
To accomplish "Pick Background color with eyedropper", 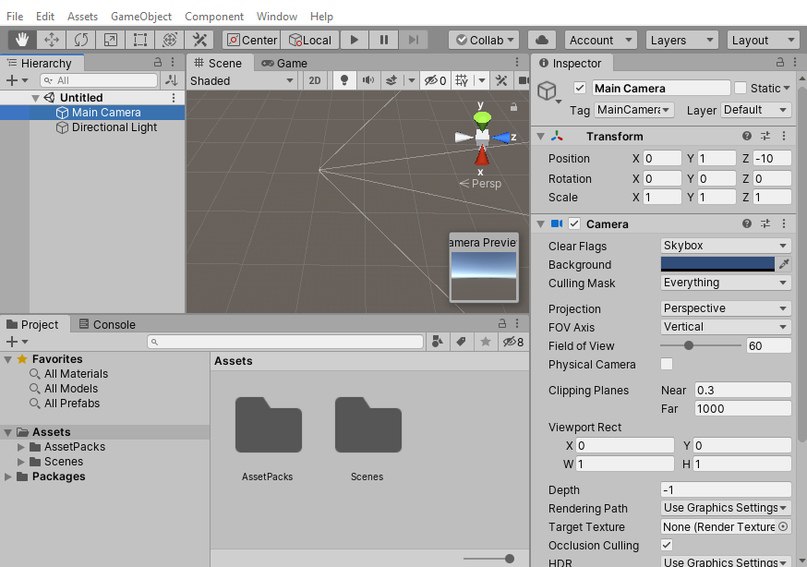I will pos(784,264).
